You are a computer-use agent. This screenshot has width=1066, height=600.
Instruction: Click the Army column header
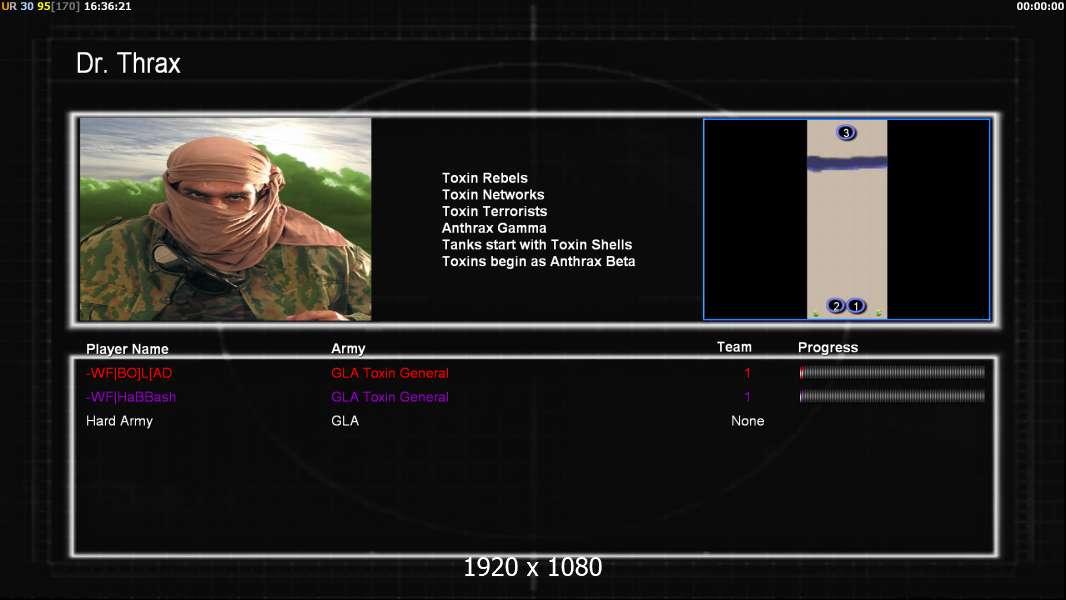(x=348, y=349)
